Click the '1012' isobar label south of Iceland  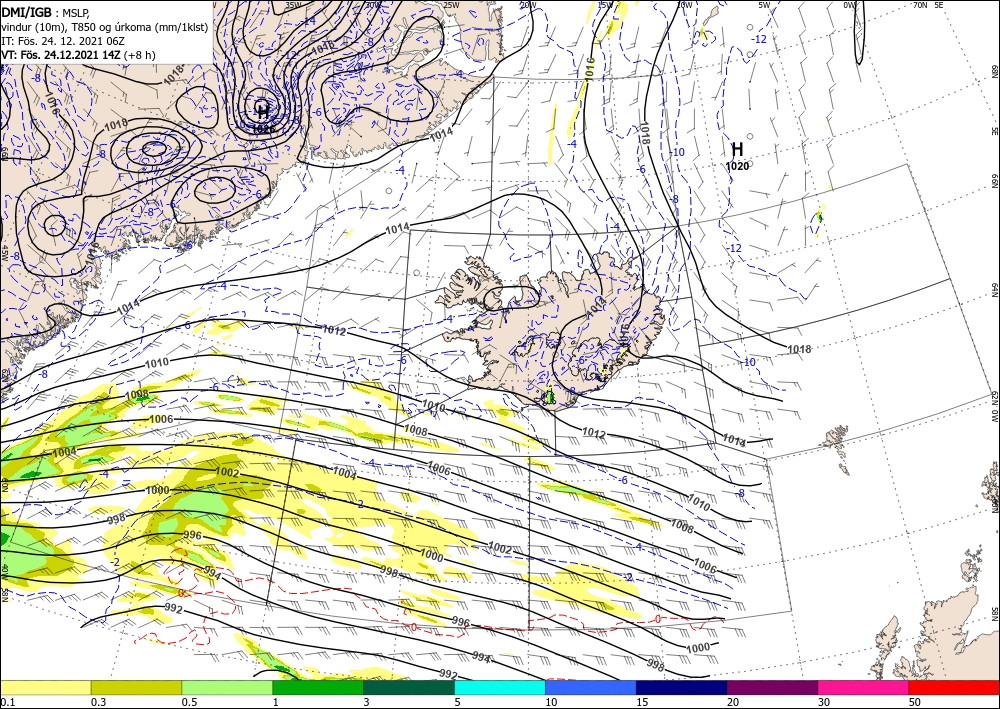pos(594,434)
